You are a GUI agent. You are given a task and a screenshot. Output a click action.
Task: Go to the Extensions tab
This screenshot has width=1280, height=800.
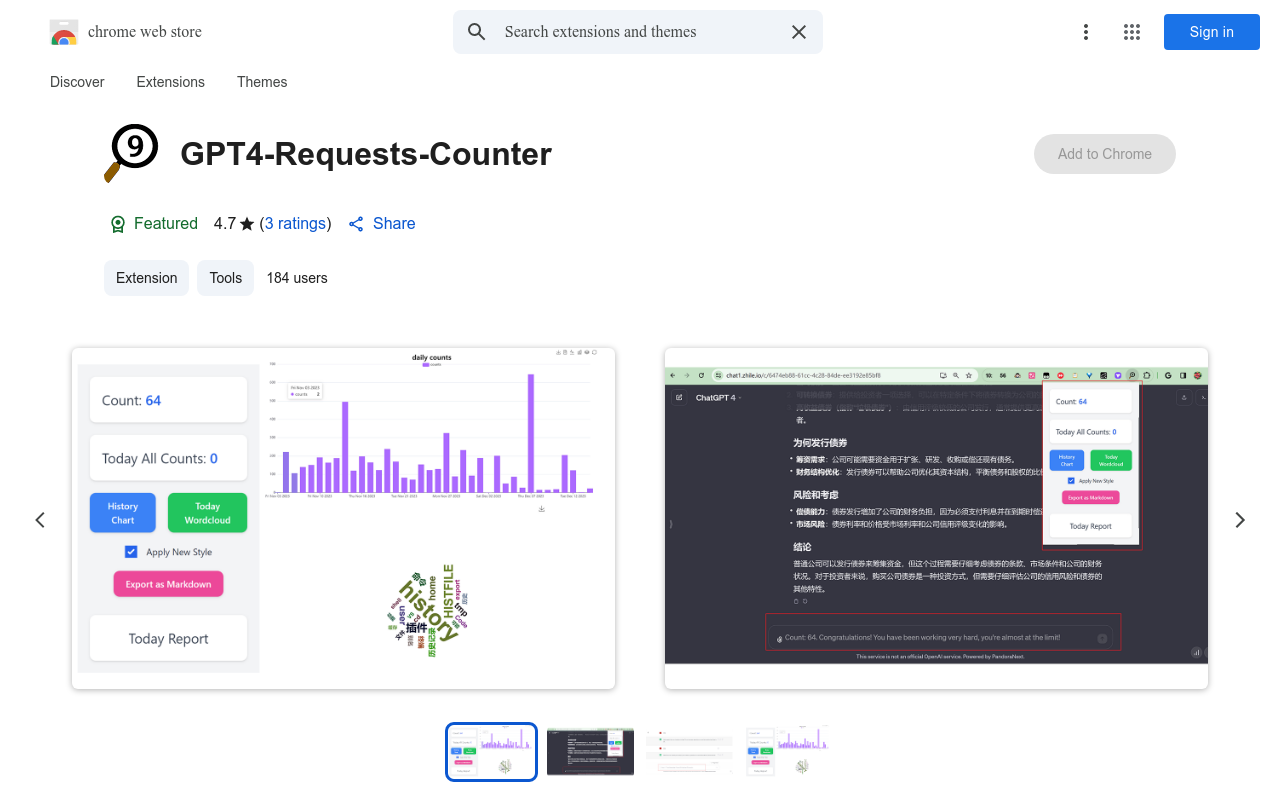point(171,82)
